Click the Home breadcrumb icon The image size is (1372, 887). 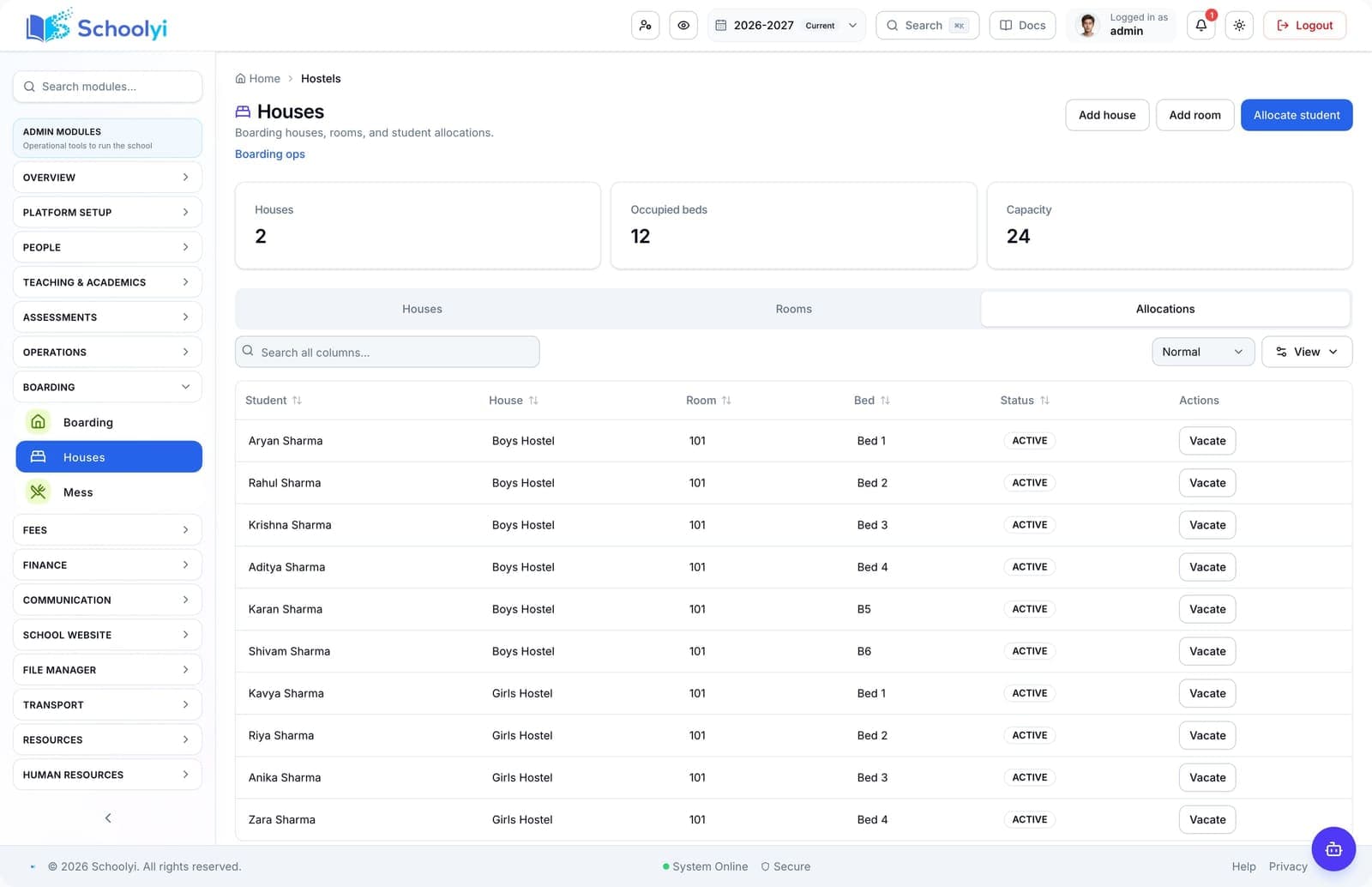point(241,79)
